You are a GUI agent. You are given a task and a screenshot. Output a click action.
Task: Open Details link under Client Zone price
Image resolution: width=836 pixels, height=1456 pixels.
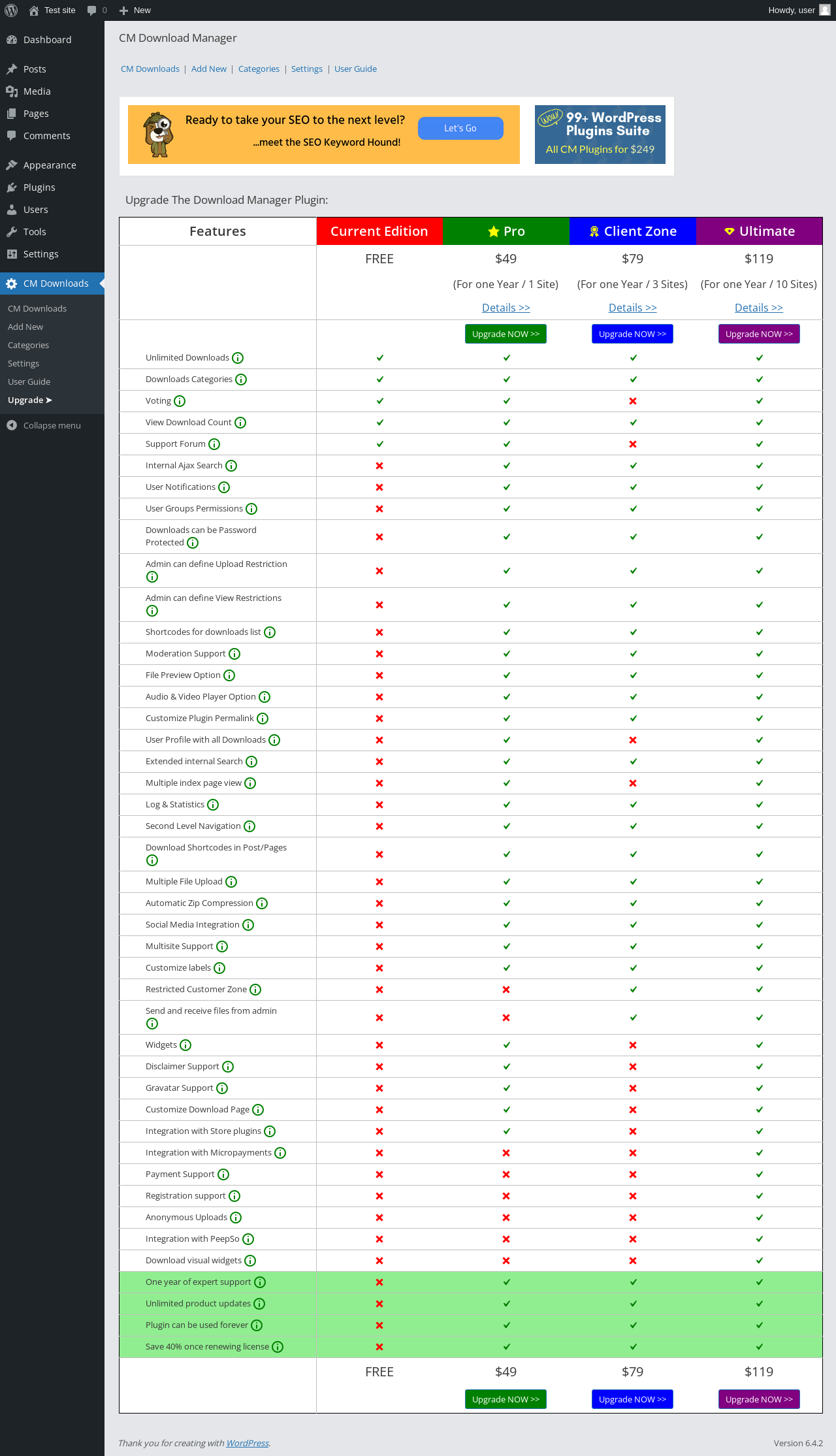633,308
